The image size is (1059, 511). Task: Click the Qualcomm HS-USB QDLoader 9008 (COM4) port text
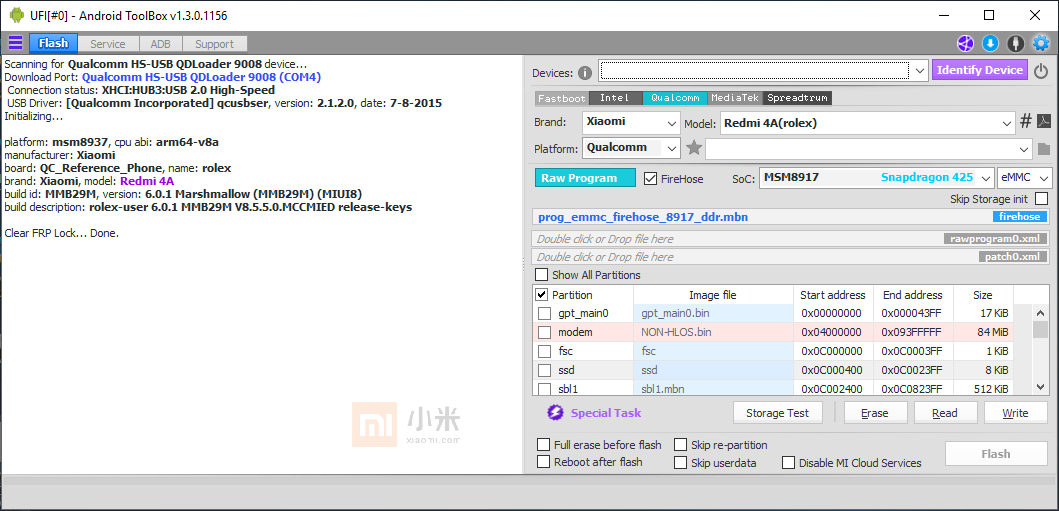coord(201,77)
